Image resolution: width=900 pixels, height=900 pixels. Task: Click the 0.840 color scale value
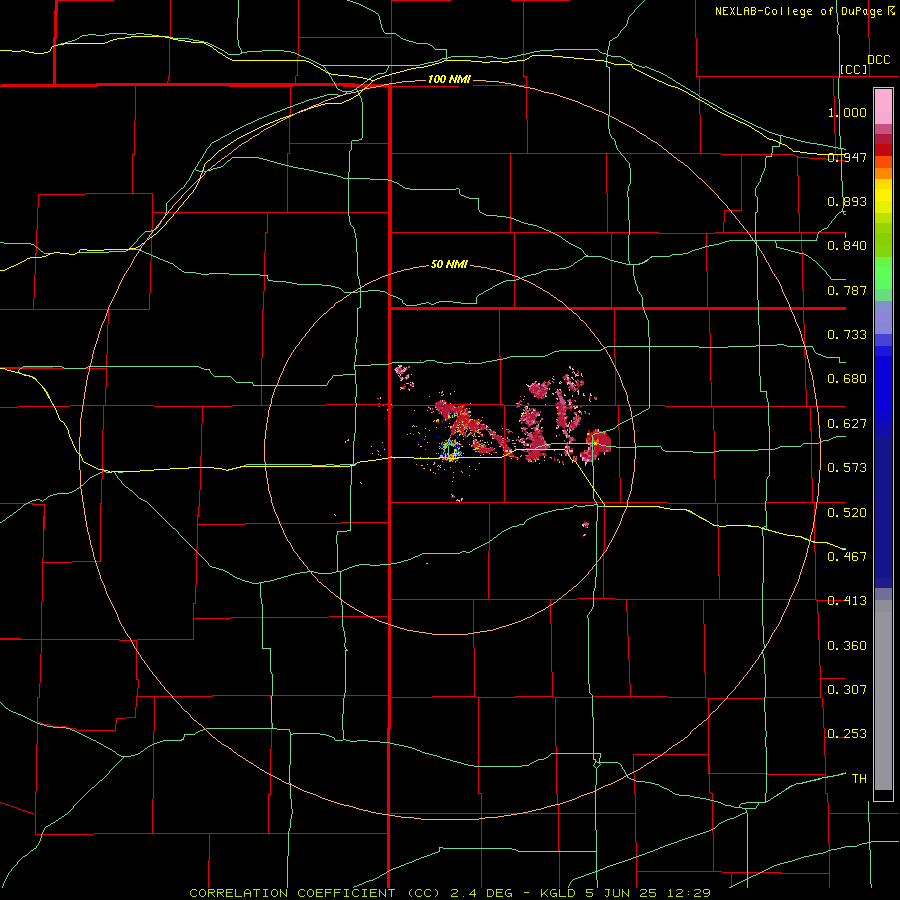pyautogui.click(x=847, y=246)
